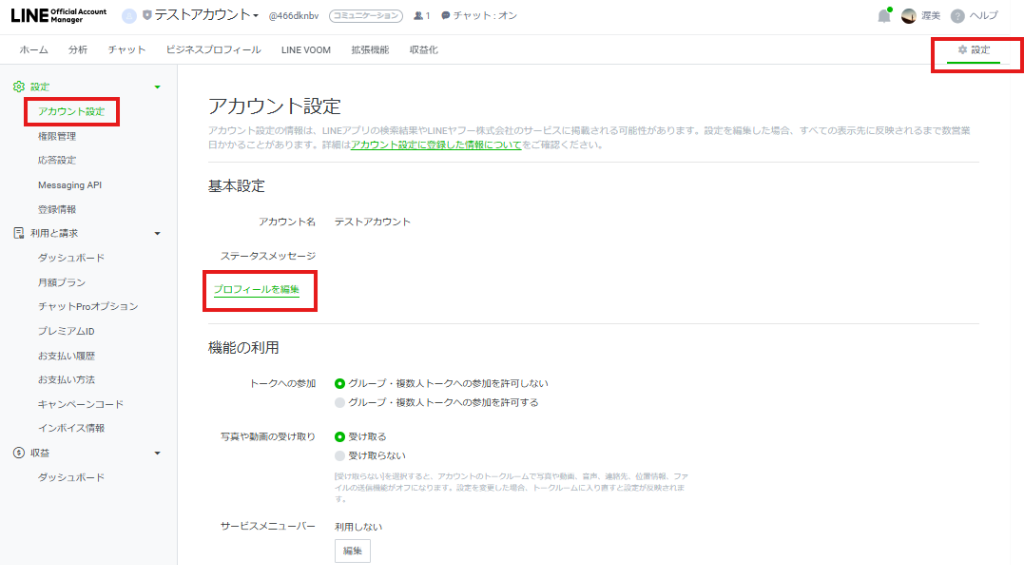The height and width of the screenshot is (565, 1024).
Task: Open ダッシュボード under 収益
Action: point(71,477)
